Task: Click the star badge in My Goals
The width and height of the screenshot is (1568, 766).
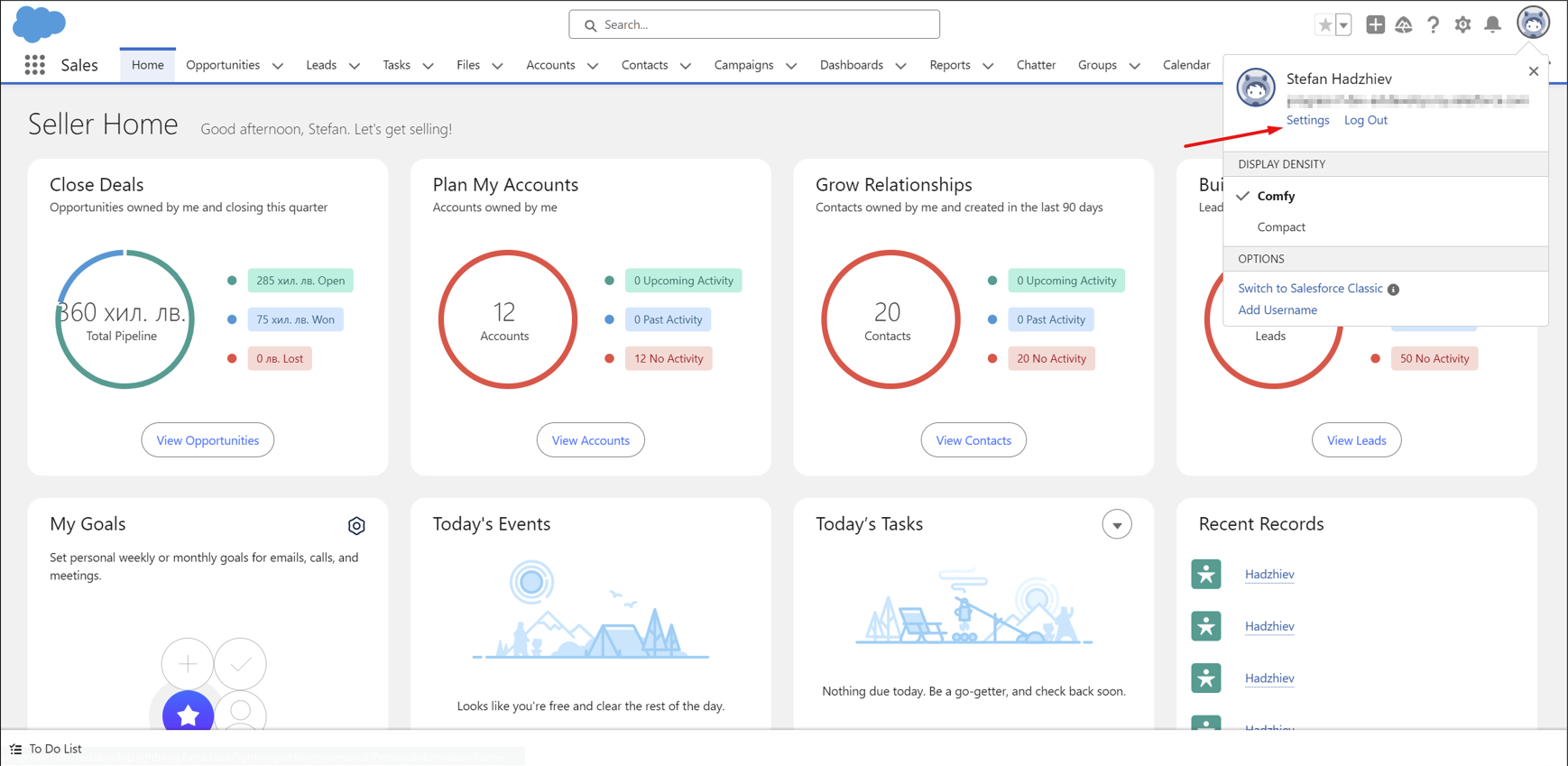Action: click(x=188, y=713)
